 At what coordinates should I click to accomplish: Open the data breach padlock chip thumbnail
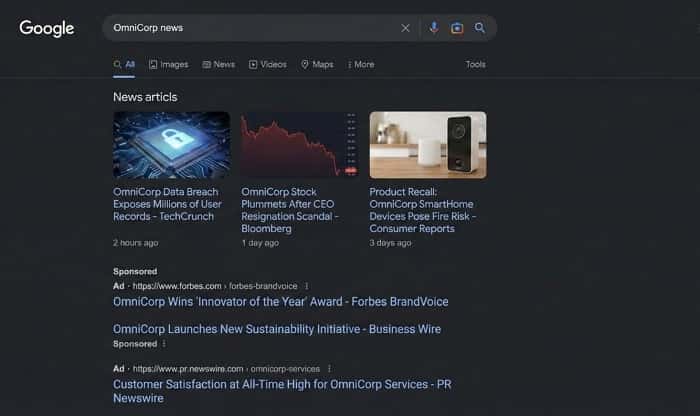[172, 145]
